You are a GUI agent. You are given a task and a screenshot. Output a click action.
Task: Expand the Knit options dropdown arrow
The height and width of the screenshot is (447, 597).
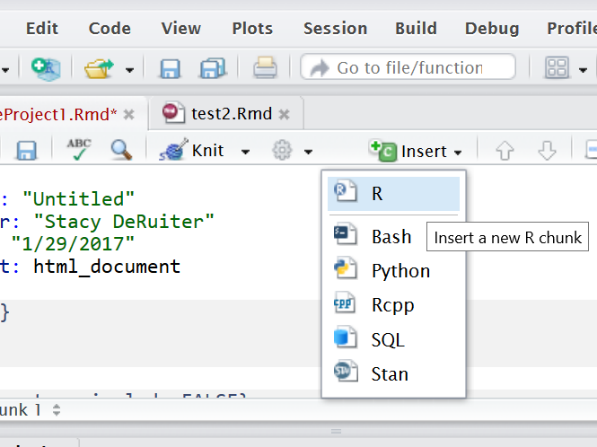246,152
